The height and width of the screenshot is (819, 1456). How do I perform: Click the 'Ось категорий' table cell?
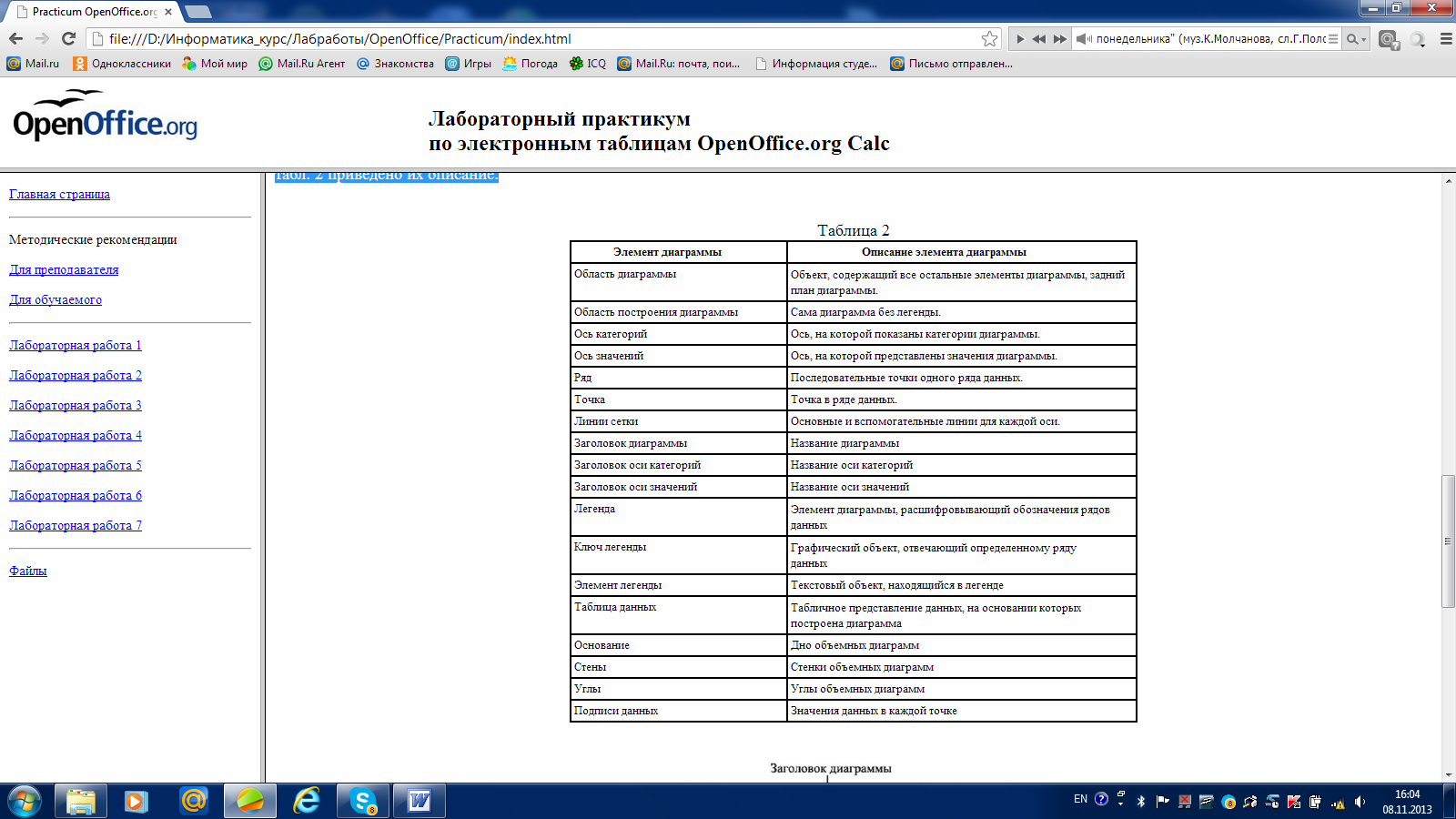coord(678,334)
